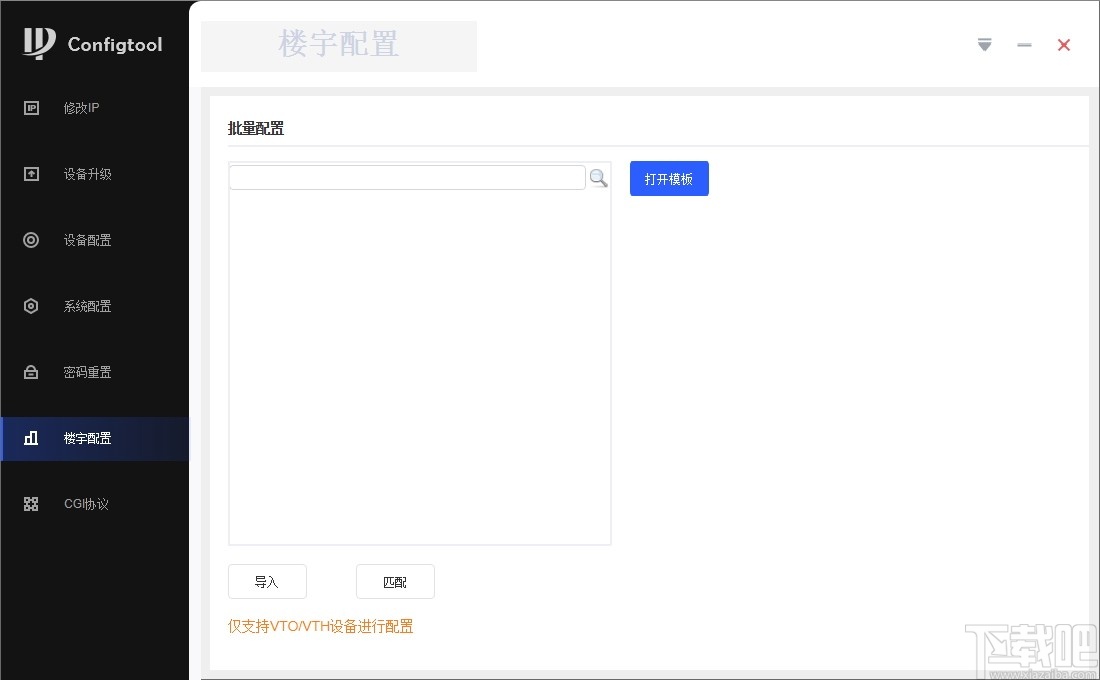
Task: Select the Modify IP sidebar icon
Action: (x=30, y=108)
